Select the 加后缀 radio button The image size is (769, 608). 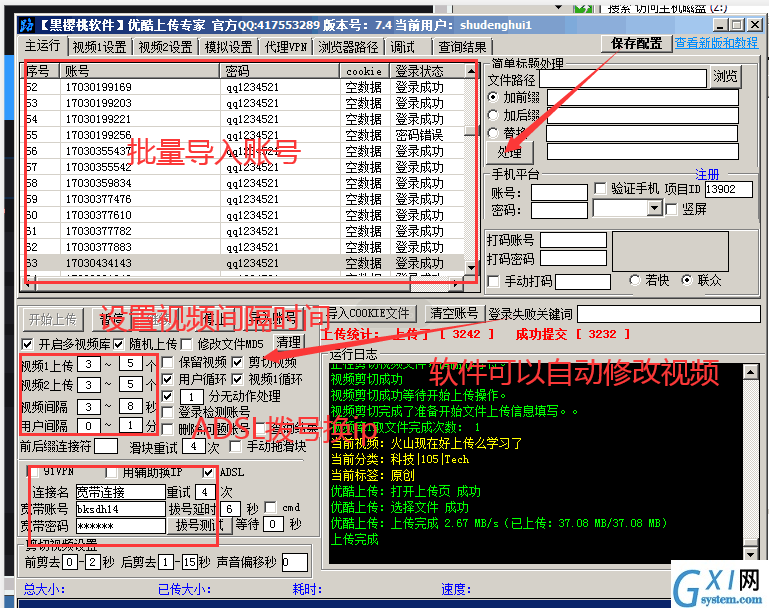coord(493,115)
